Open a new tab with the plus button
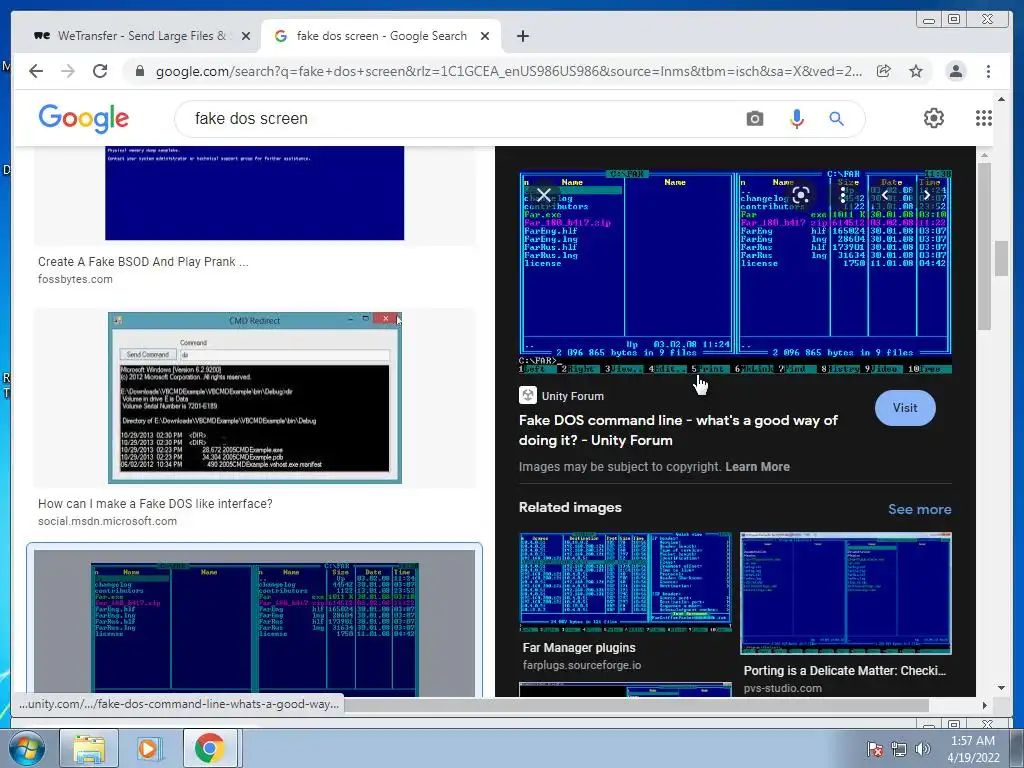1024x768 pixels. 522,36
